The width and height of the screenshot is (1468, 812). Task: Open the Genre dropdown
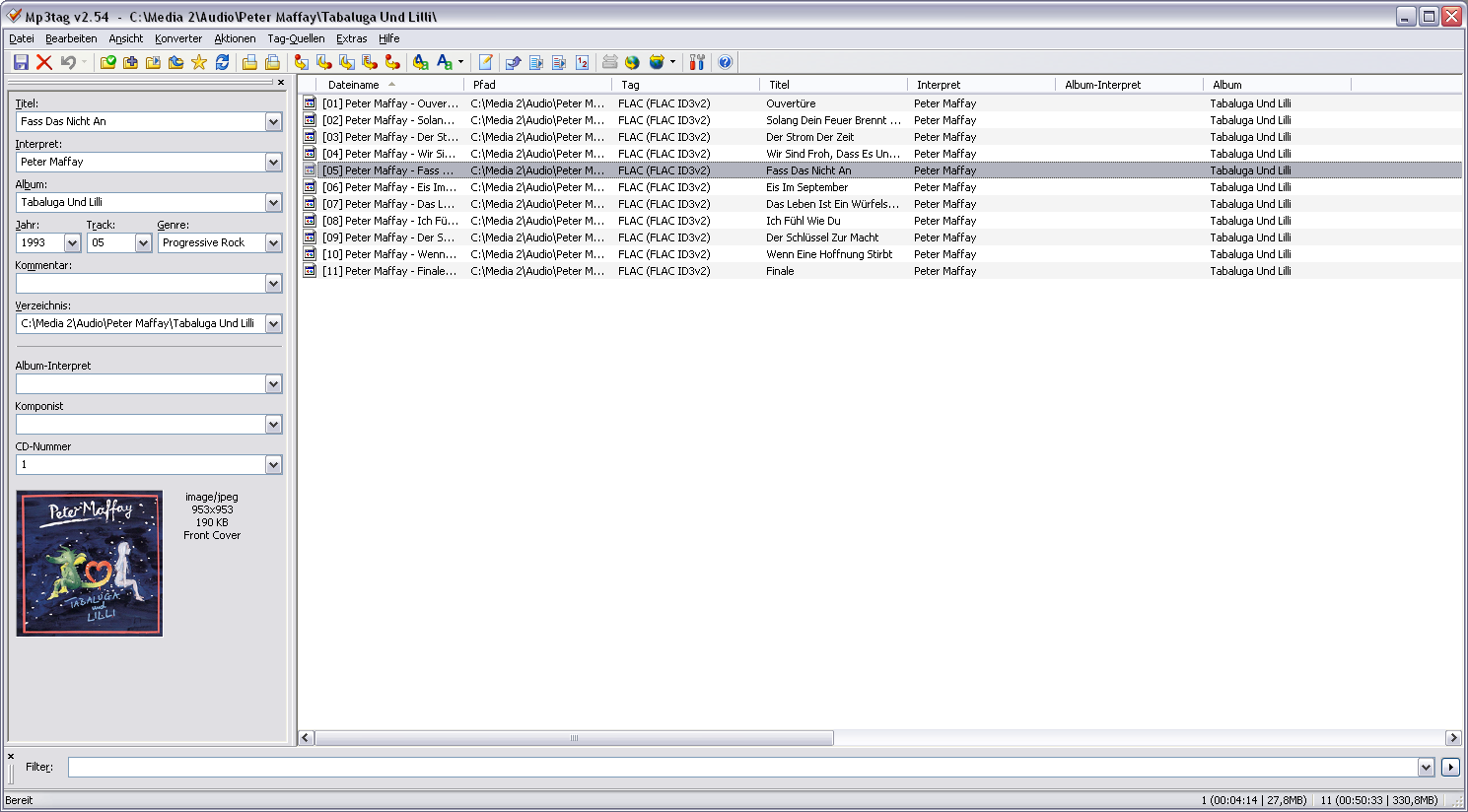pos(273,242)
